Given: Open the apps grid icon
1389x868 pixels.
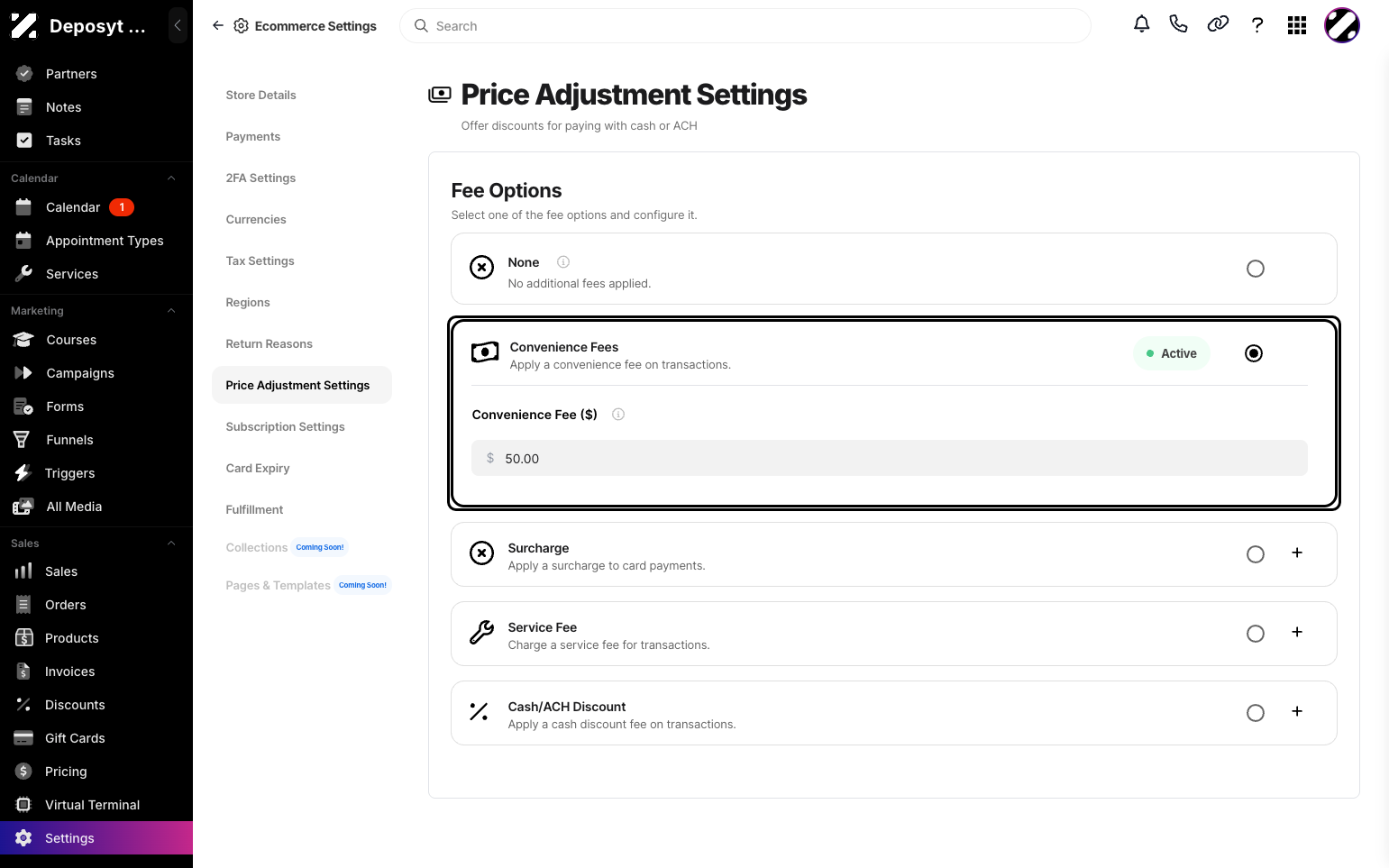Looking at the screenshot, I should (x=1297, y=25).
